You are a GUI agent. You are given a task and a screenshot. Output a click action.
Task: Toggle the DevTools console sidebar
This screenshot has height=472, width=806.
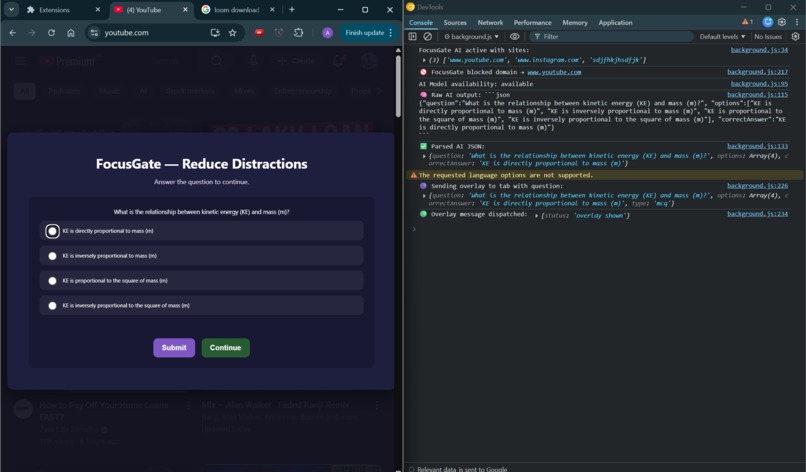point(412,37)
